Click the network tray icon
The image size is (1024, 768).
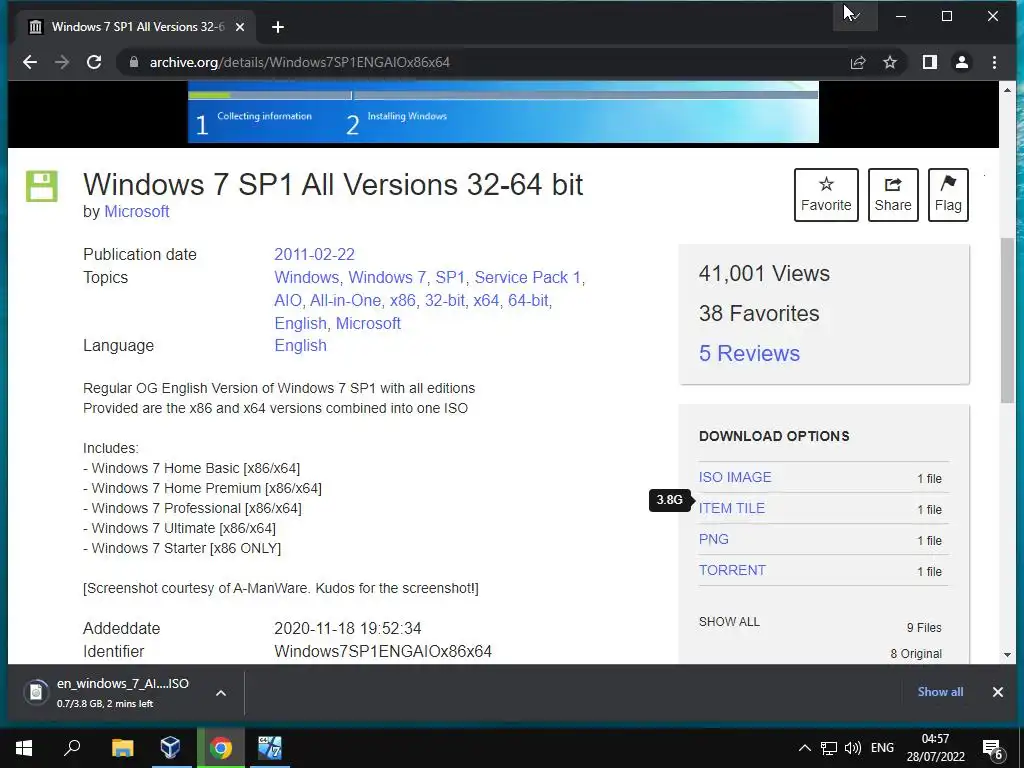pyautogui.click(x=828, y=748)
